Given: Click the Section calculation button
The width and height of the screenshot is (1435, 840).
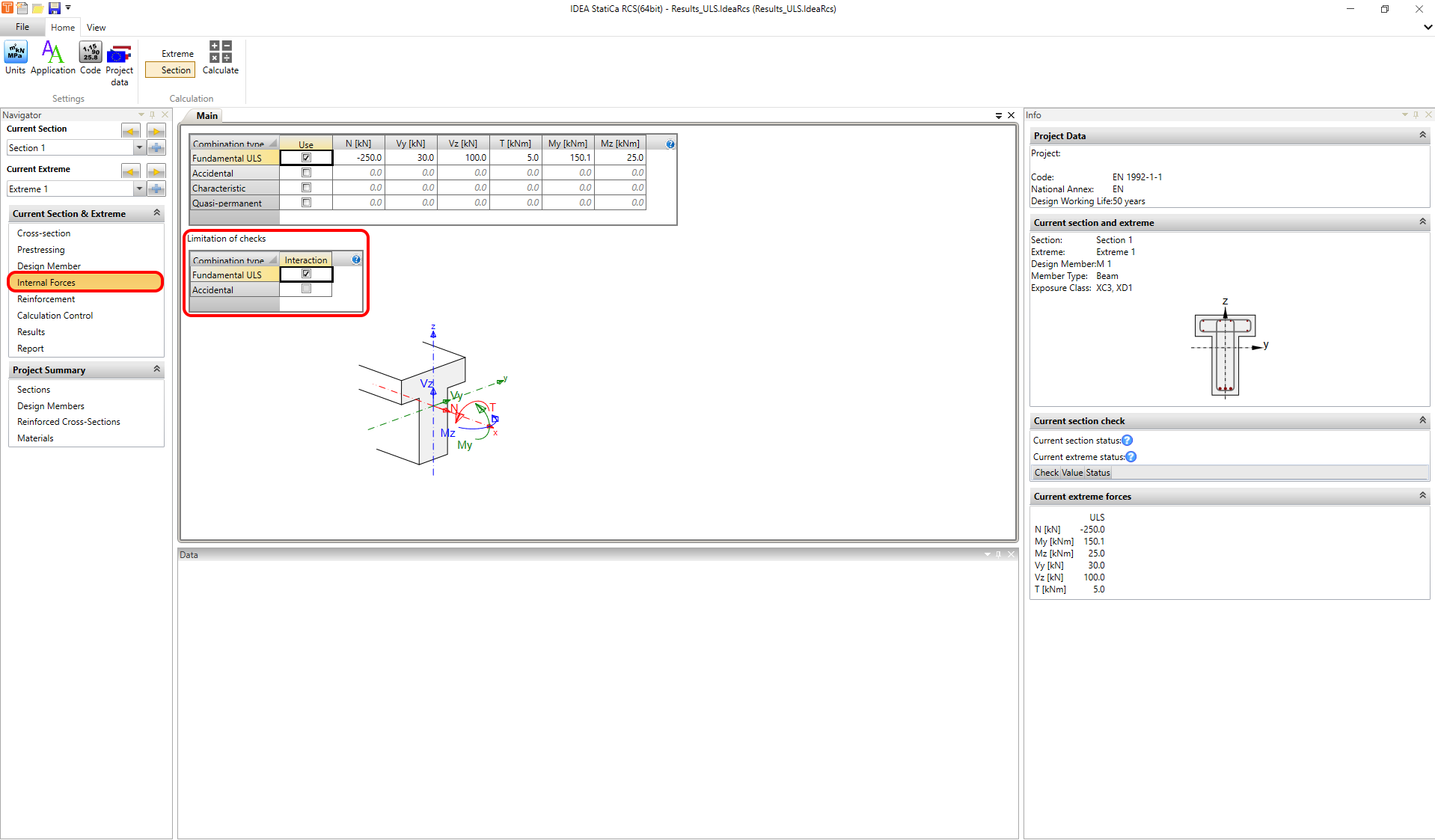Looking at the screenshot, I should coord(170,70).
